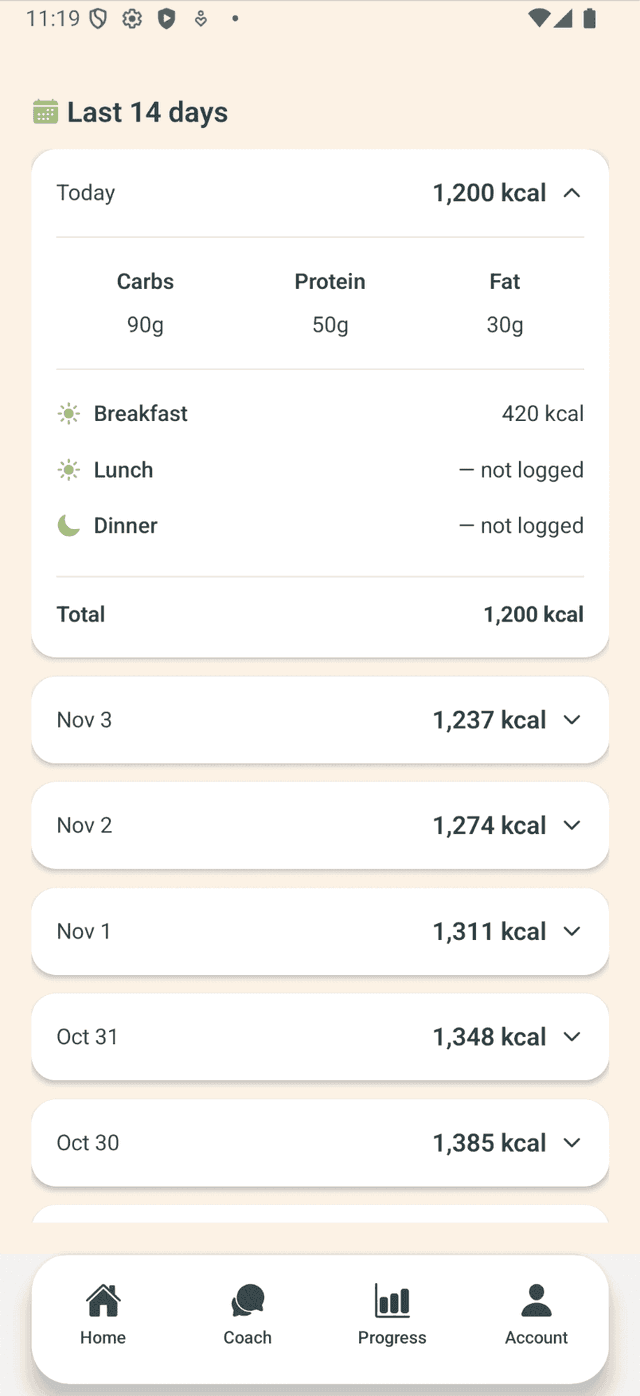This screenshot has width=640, height=1396.
Task: Tap the moon icon next to Dinner
Action: (68, 525)
